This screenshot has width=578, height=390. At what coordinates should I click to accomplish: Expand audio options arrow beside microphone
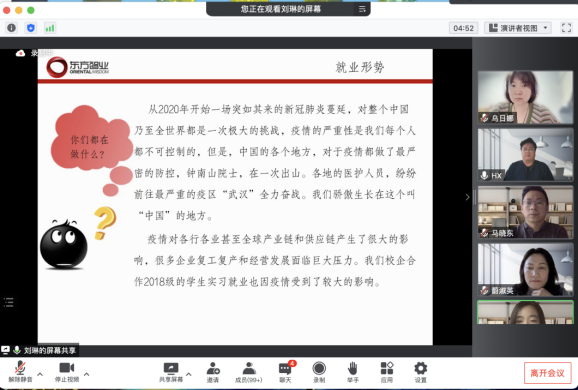(40, 374)
